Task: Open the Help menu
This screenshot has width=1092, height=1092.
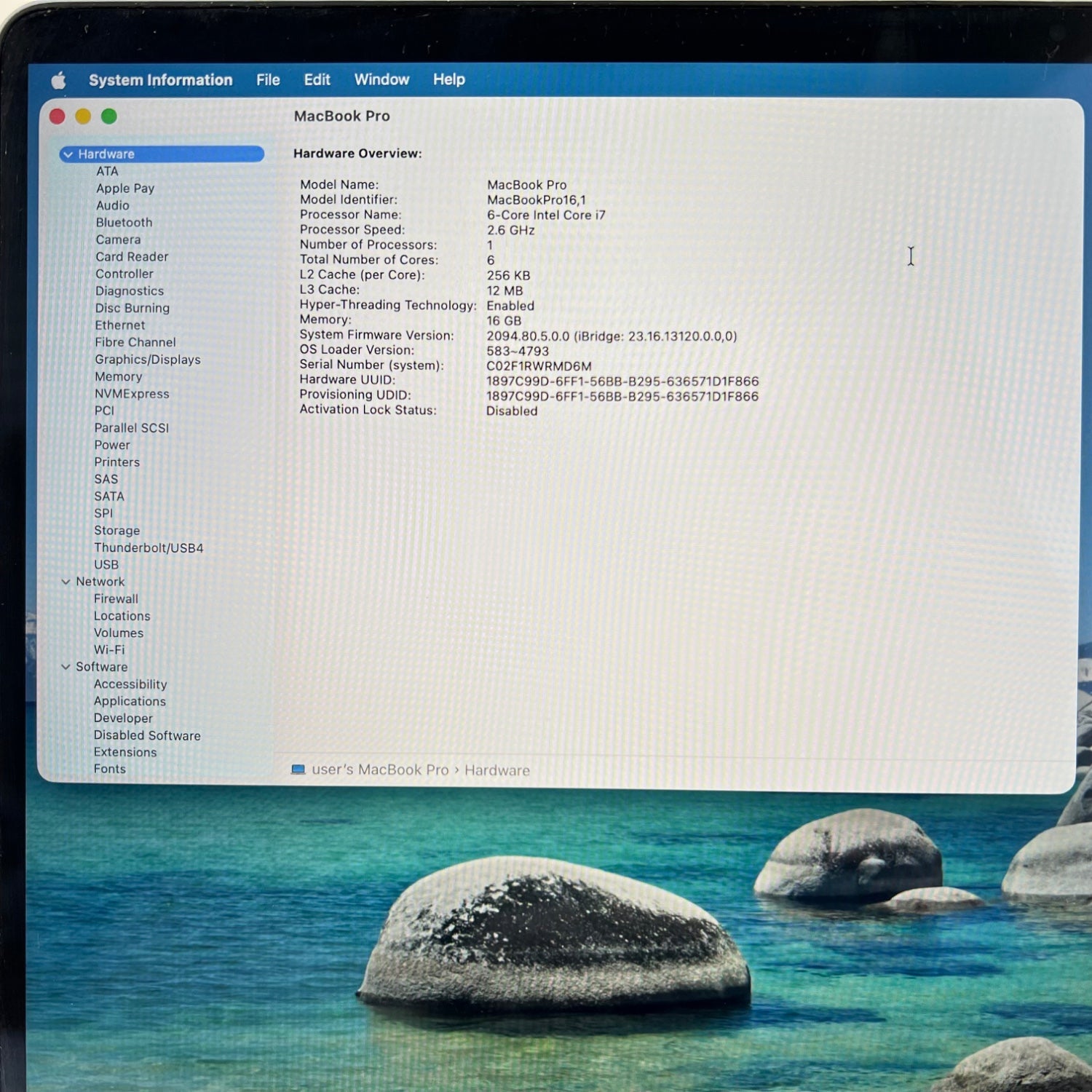Action: tap(448, 79)
